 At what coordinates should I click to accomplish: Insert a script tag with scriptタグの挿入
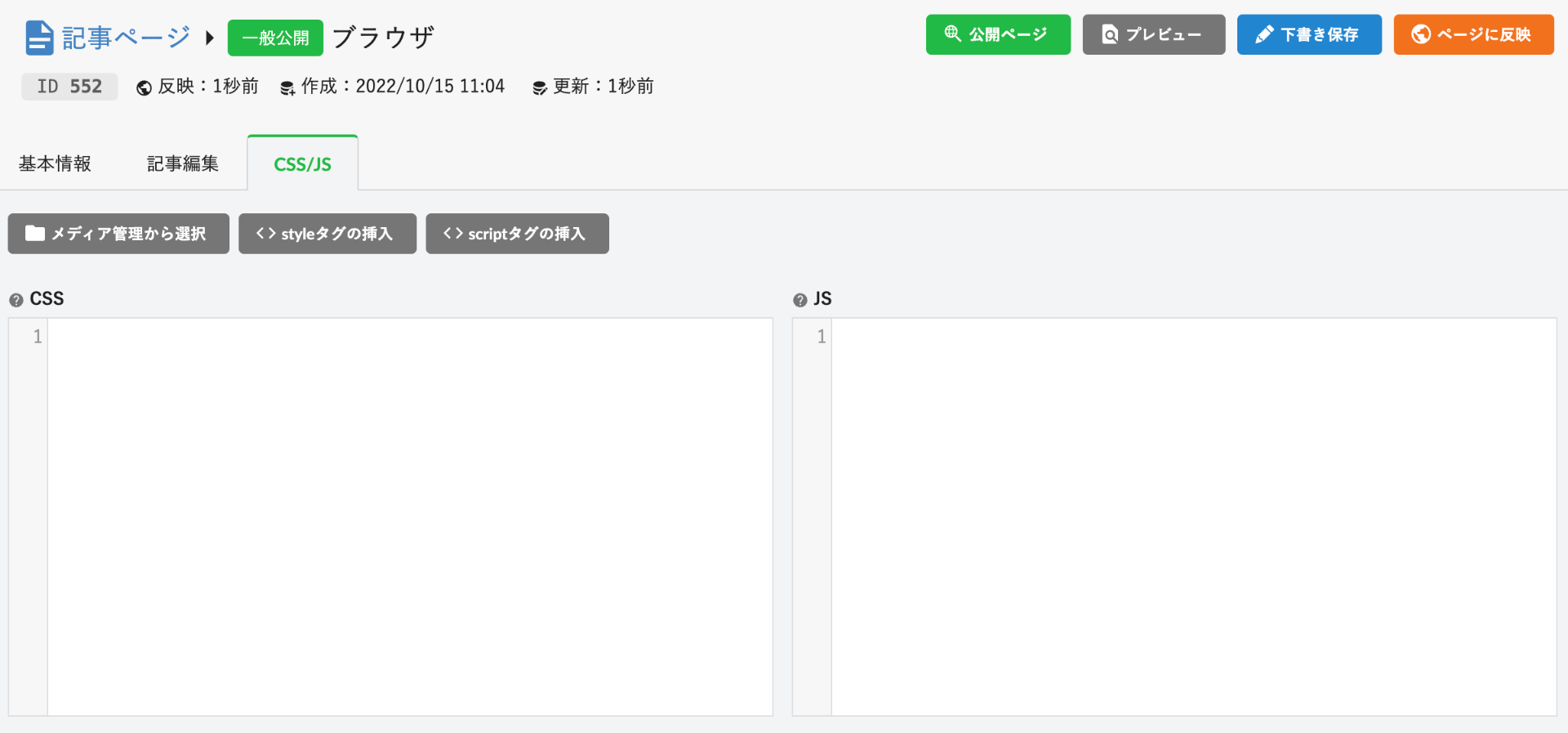(x=517, y=234)
